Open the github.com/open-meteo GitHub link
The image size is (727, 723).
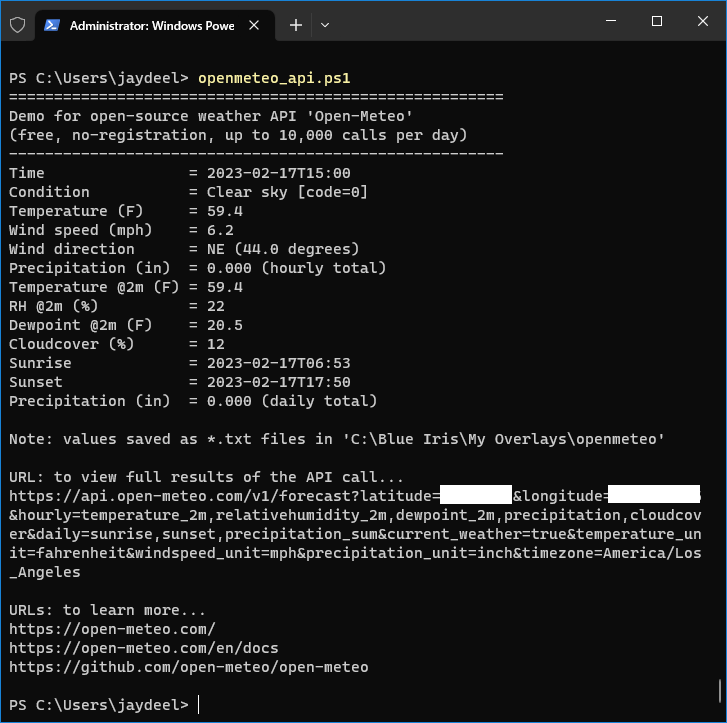[188, 667]
